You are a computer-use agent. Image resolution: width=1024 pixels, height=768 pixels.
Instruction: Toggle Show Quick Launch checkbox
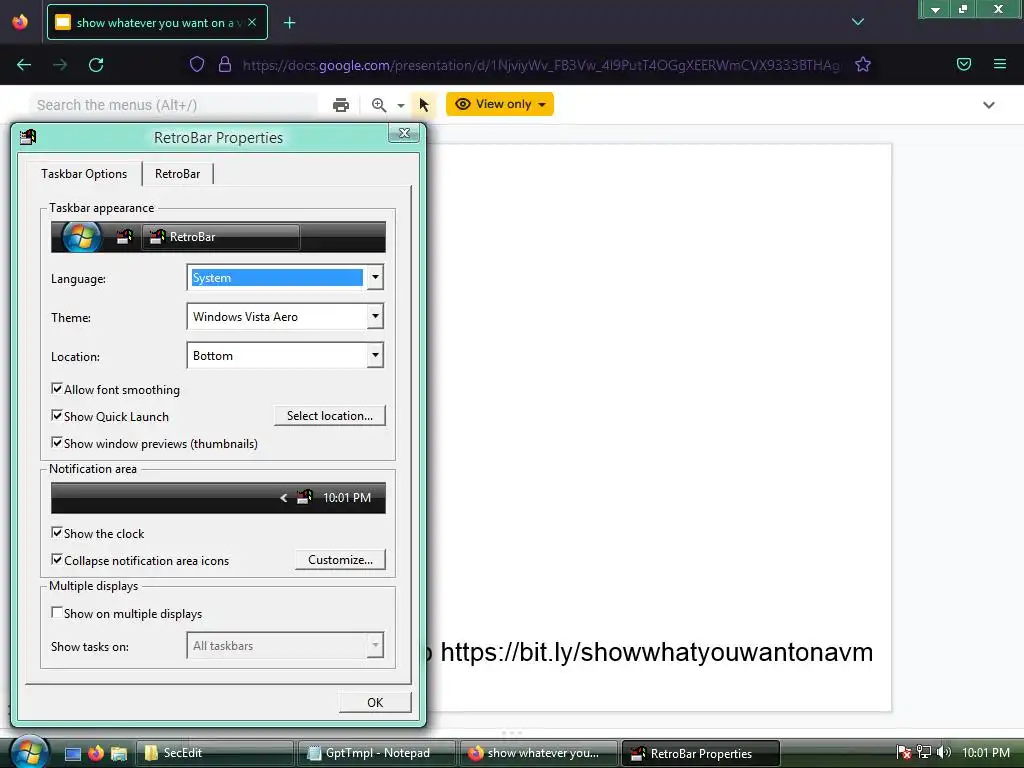pyautogui.click(x=57, y=415)
